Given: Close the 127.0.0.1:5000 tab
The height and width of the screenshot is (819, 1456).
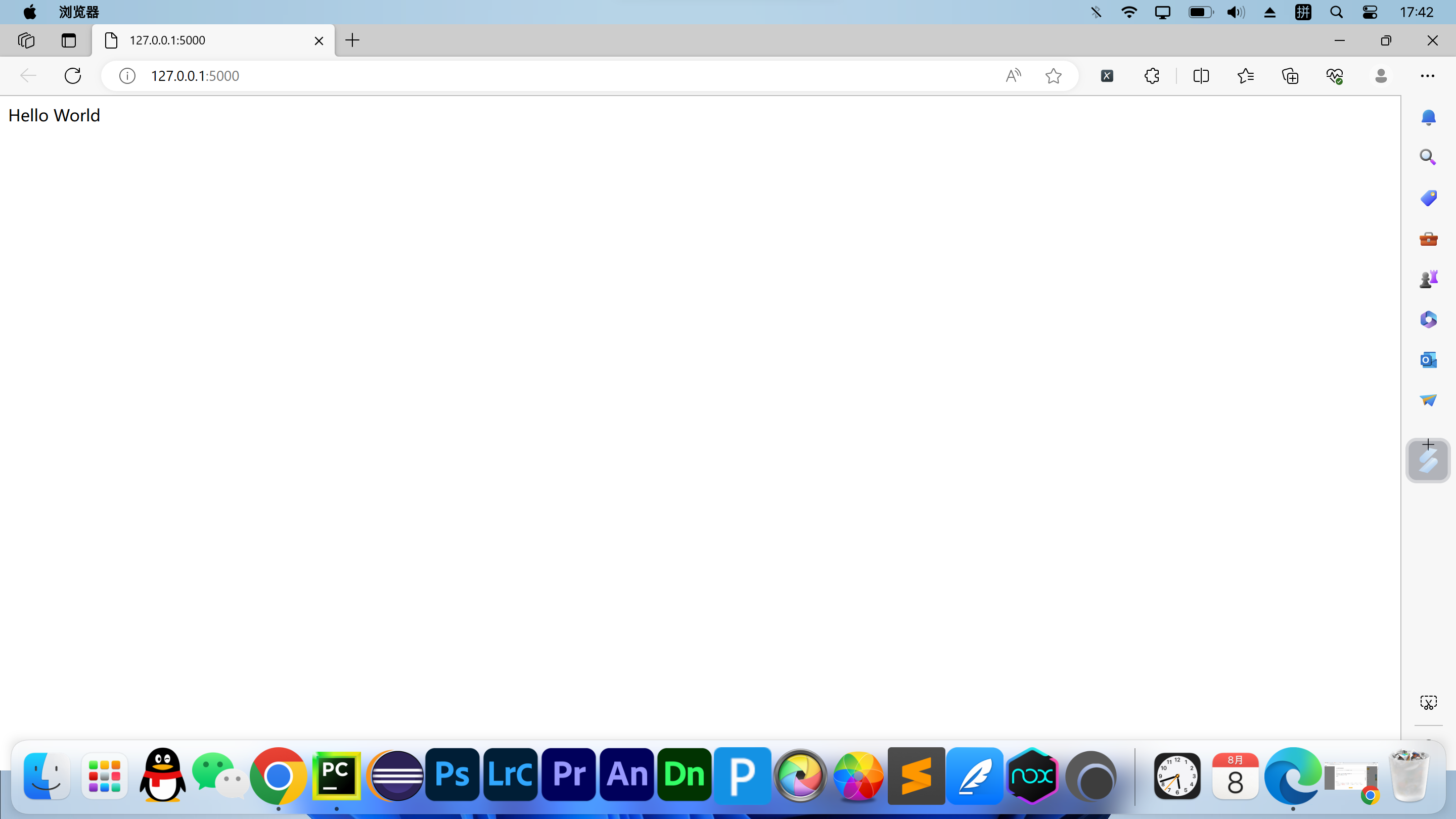Looking at the screenshot, I should [x=319, y=40].
